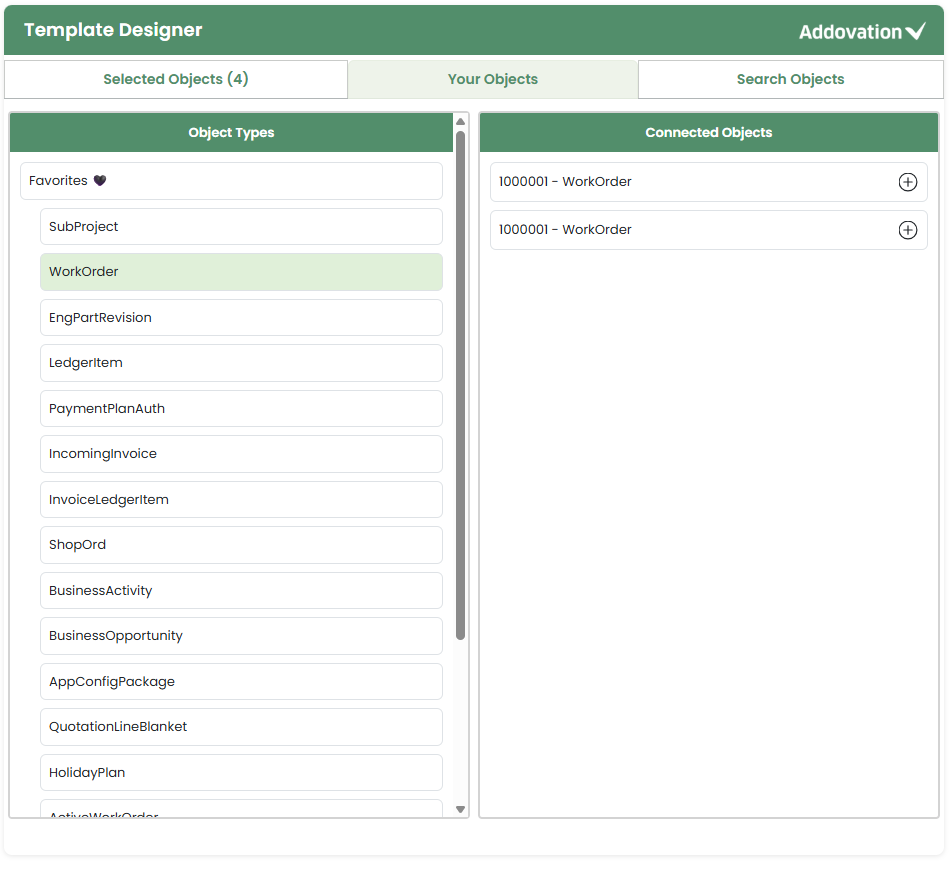Select the Your Objects tab
952x871 pixels.
[492, 79]
